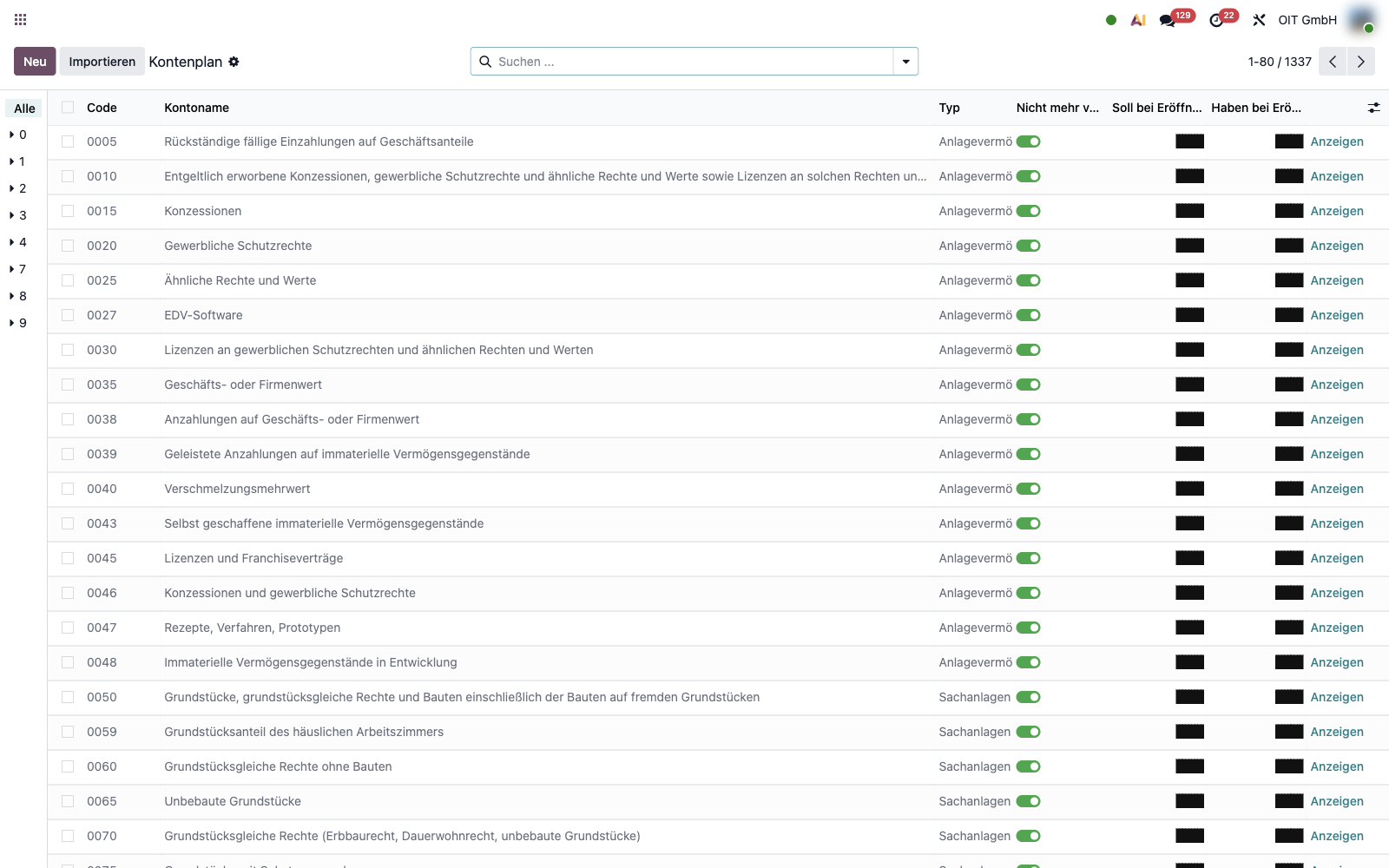Image resolution: width=1389 pixels, height=868 pixels.
Task: Click the green online status dot
Action: (x=1111, y=20)
